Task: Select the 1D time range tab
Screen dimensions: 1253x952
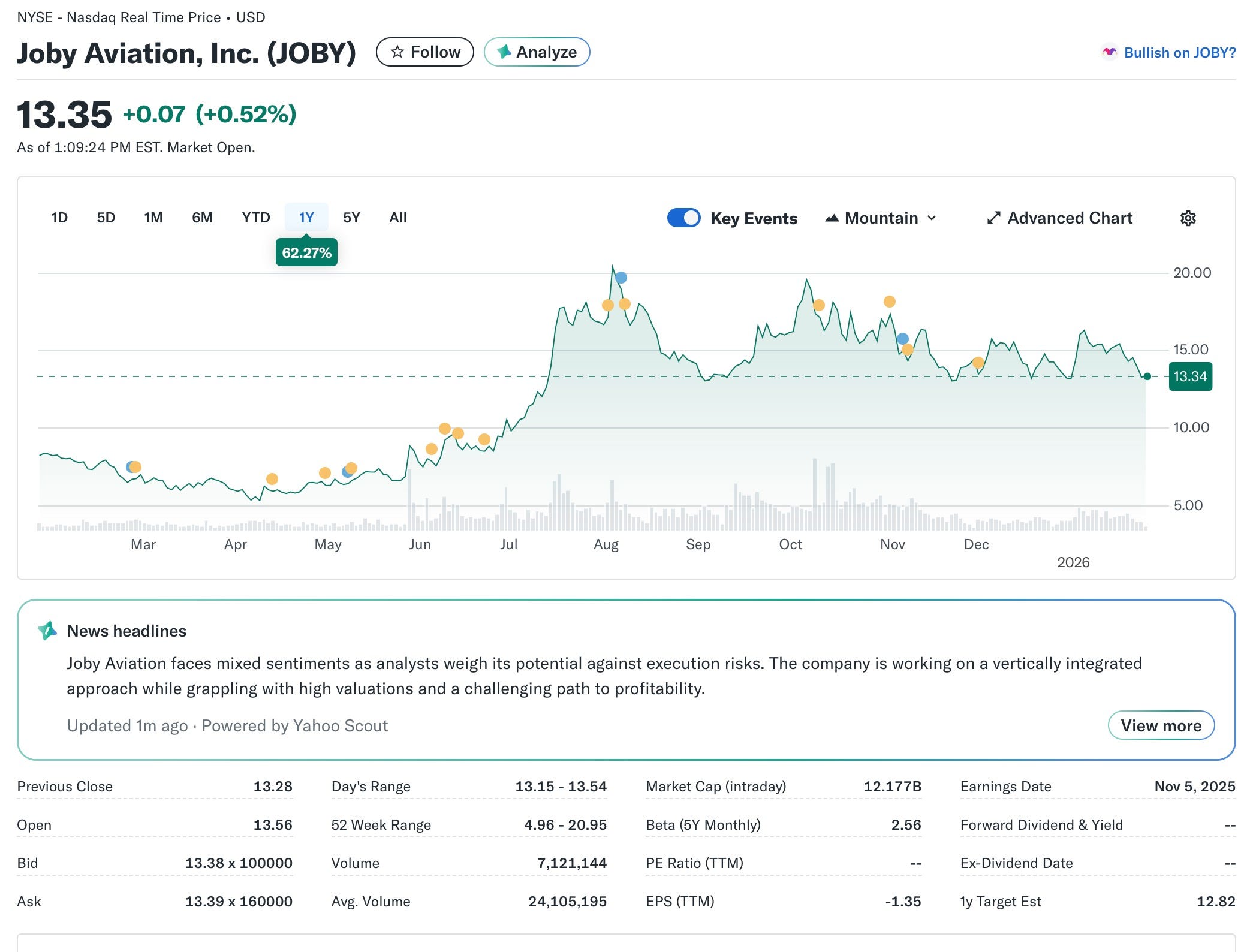Action: click(59, 218)
